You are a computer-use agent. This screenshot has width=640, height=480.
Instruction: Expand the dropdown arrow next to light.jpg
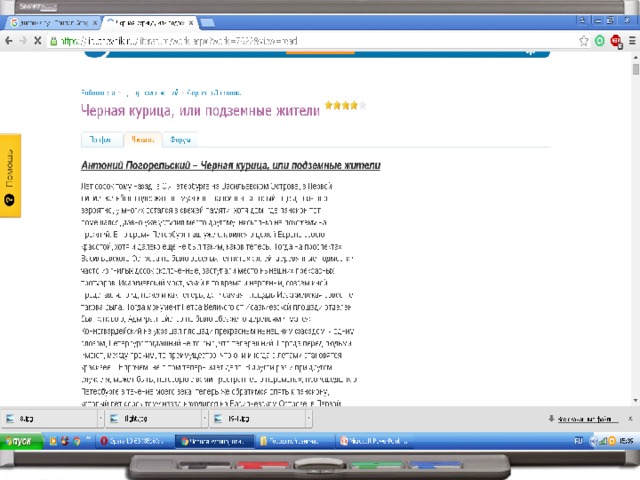205,419
